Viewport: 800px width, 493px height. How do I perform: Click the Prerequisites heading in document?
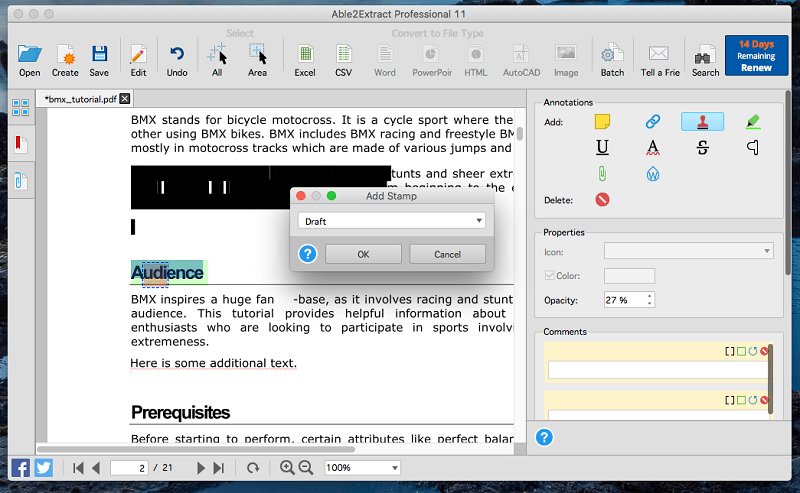point(180,412)
